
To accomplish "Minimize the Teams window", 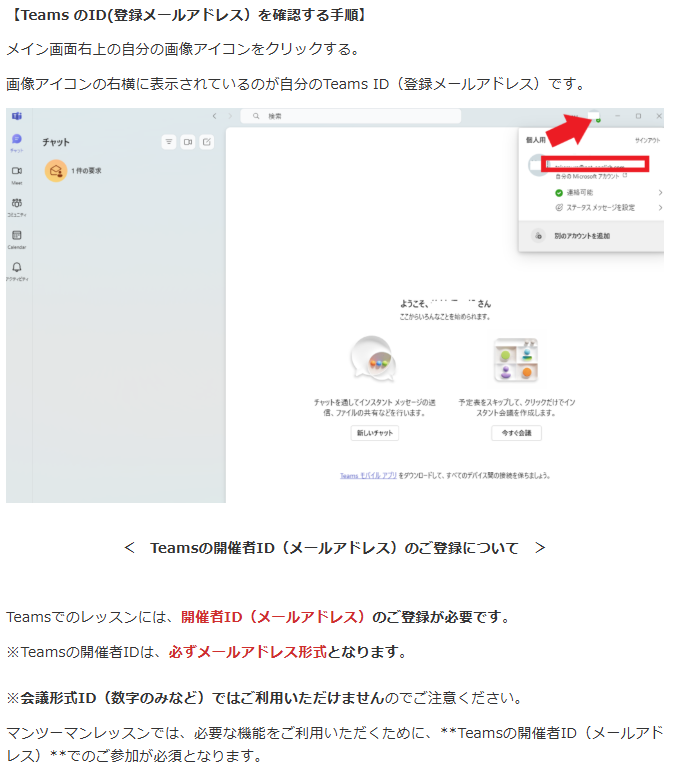I will coord(618,116).
